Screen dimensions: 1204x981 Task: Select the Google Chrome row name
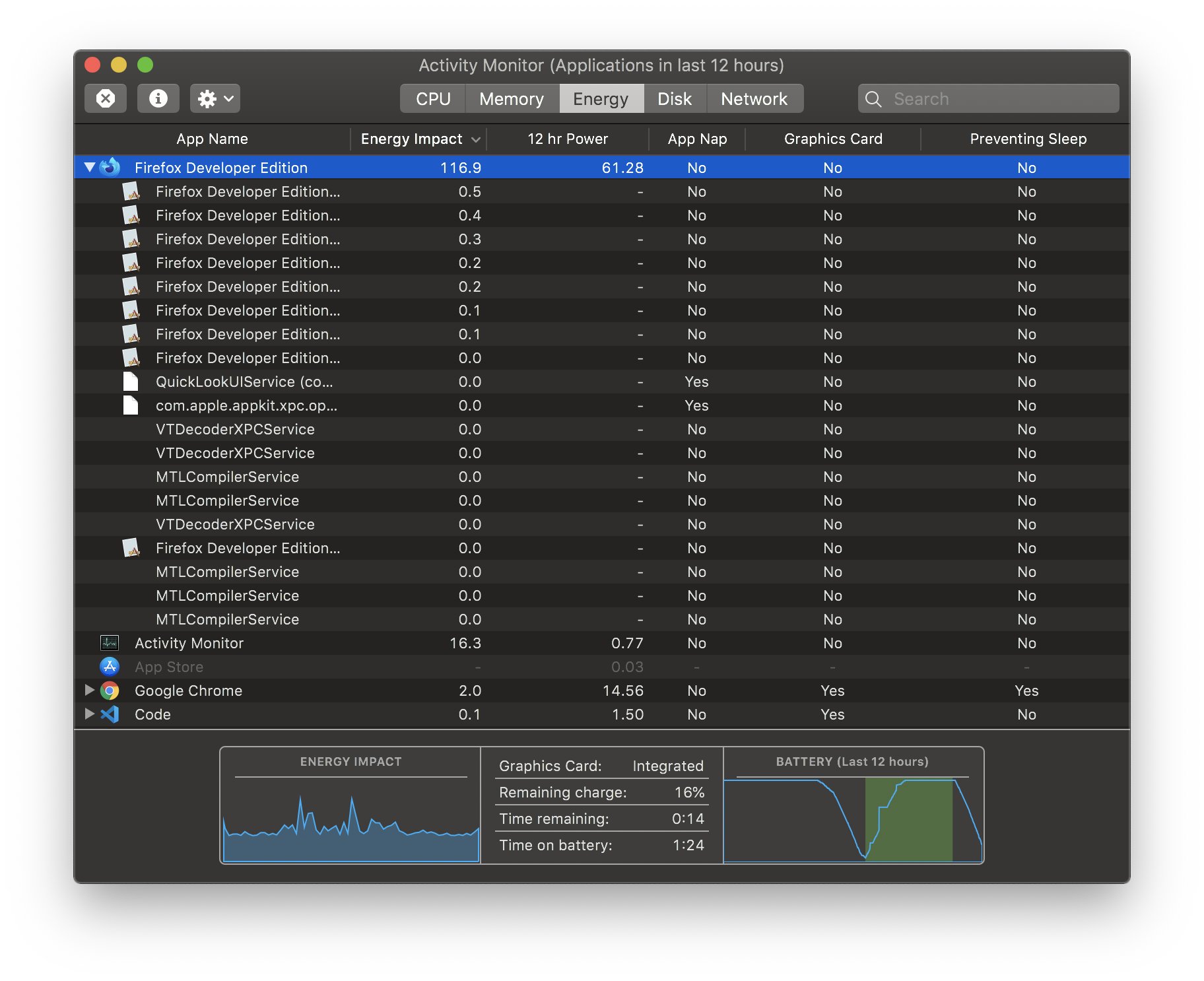188,691
